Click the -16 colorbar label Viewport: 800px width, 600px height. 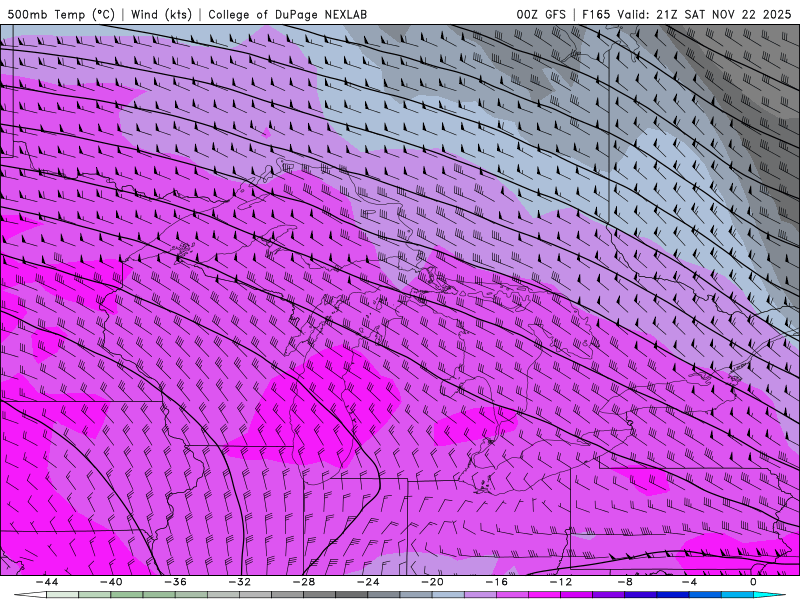coord(496,582)
